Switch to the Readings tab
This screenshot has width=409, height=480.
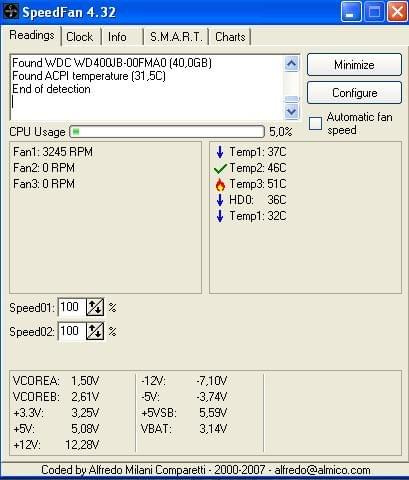[x=32, y=35]
